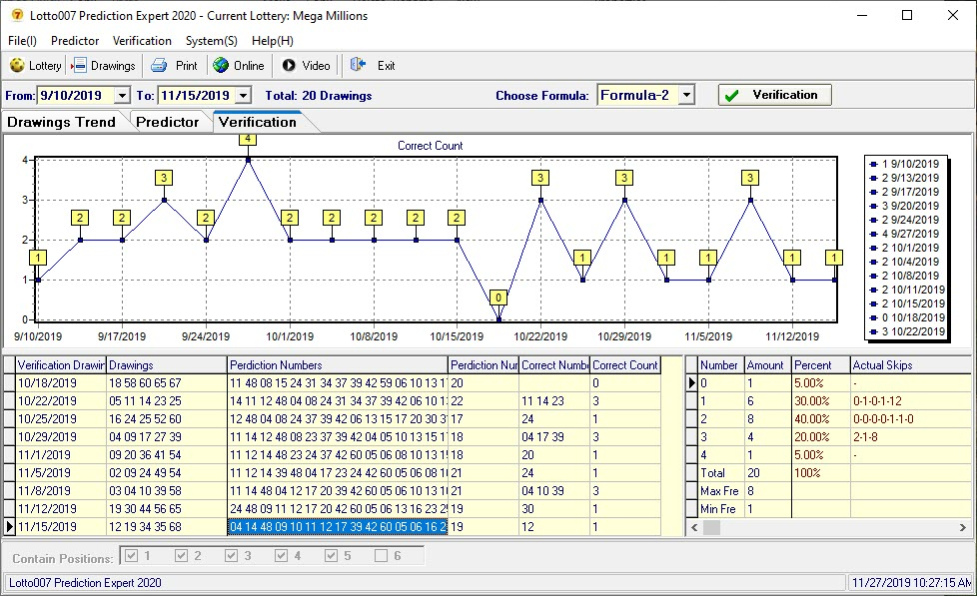Click the Amount column header

(x=768, y=365)
